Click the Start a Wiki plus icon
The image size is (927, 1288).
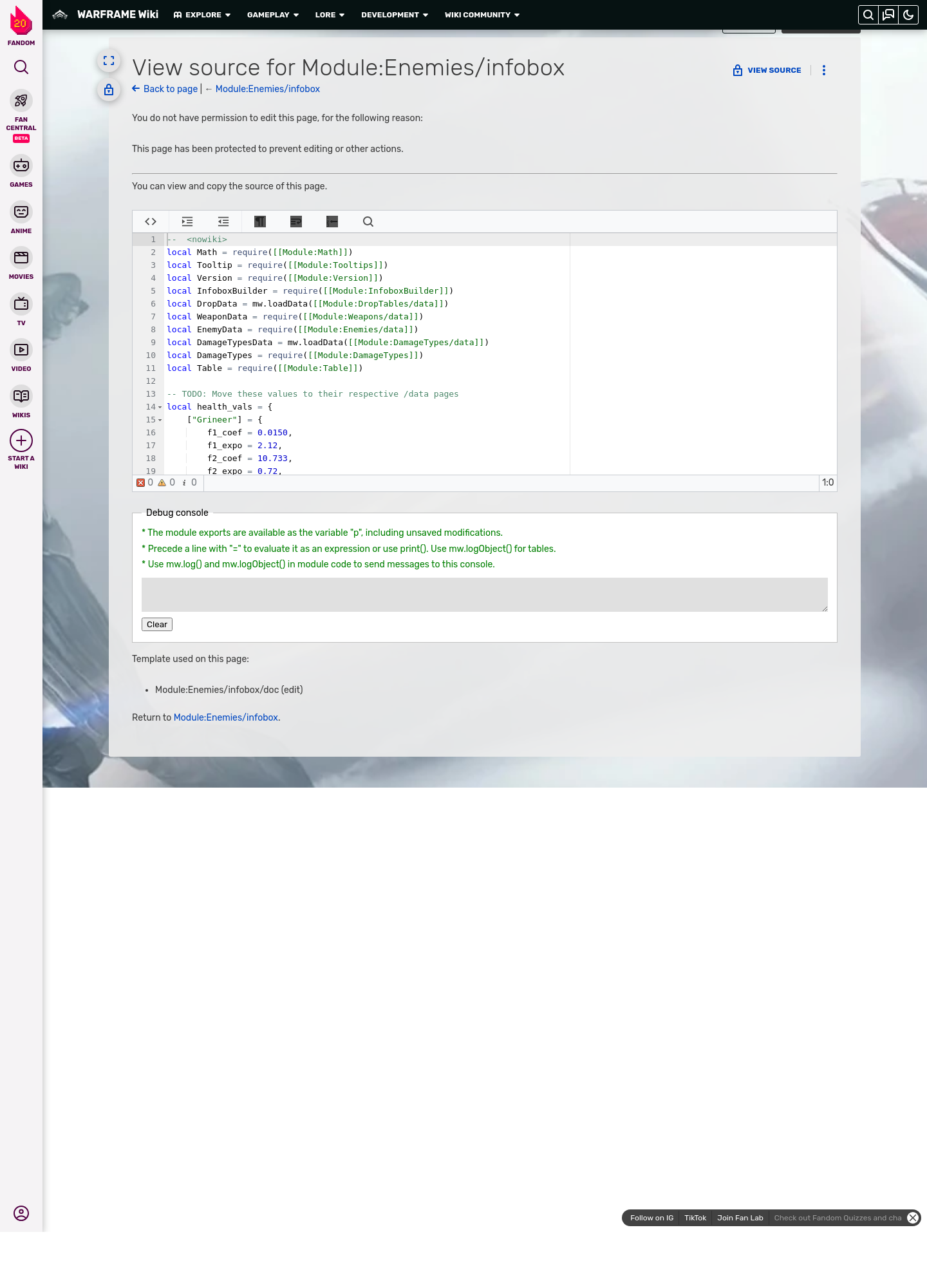coord(21,440)
